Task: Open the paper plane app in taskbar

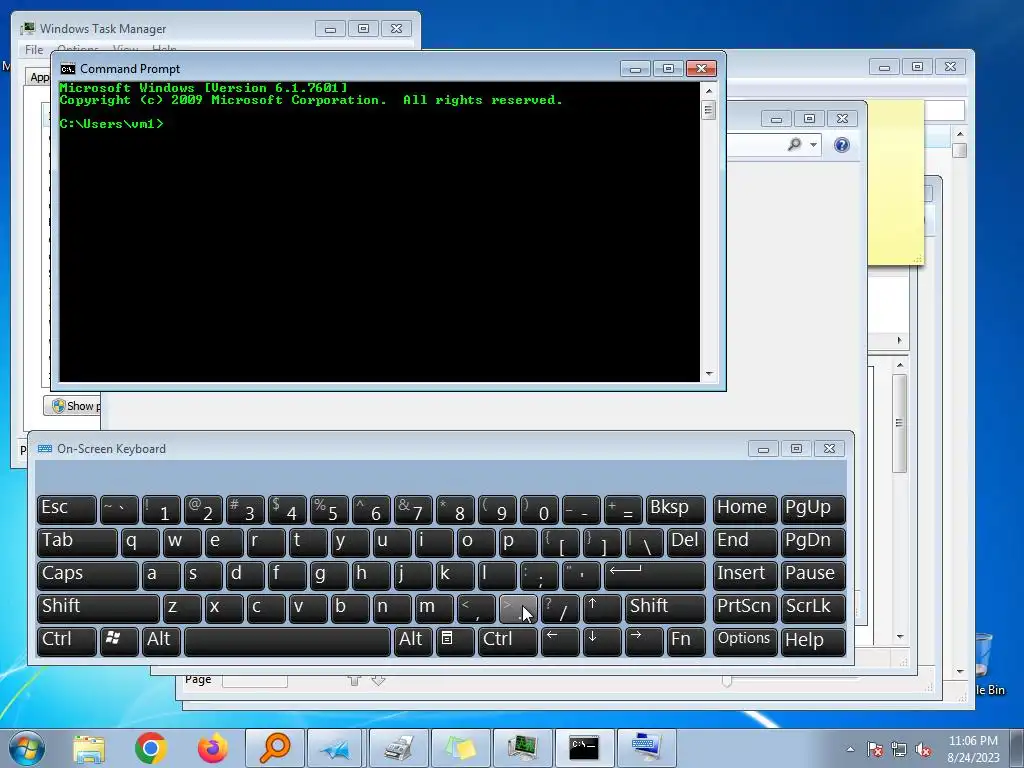Action: tap(336, 748)
